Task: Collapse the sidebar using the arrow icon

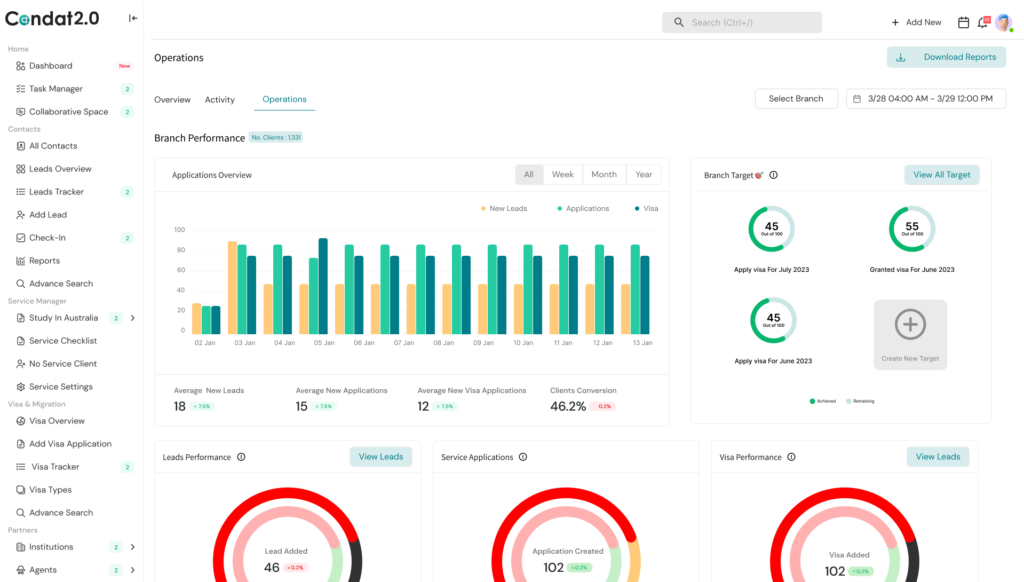Action: 133,18
